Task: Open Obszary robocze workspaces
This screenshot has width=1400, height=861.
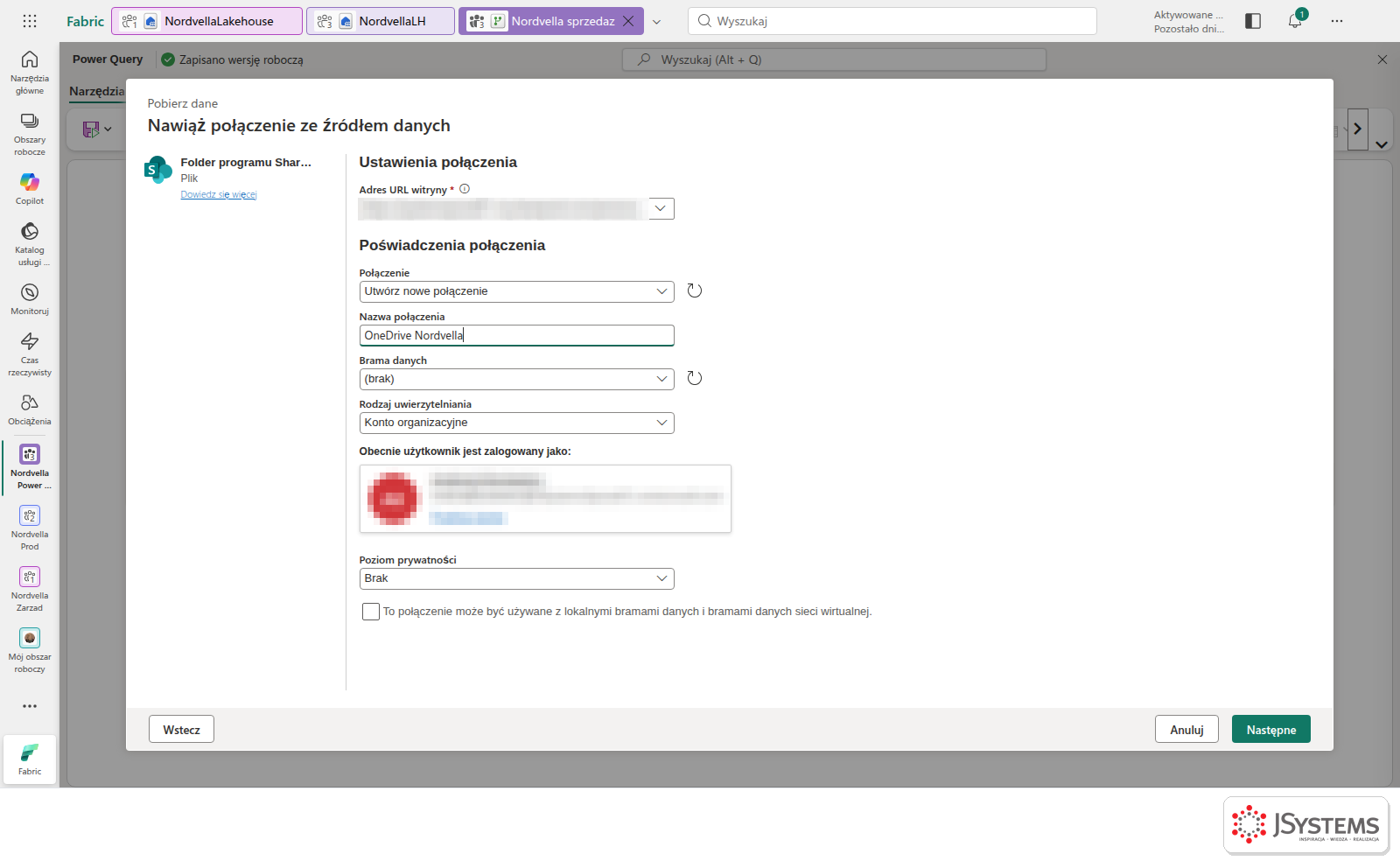Action: click(30, 134)
